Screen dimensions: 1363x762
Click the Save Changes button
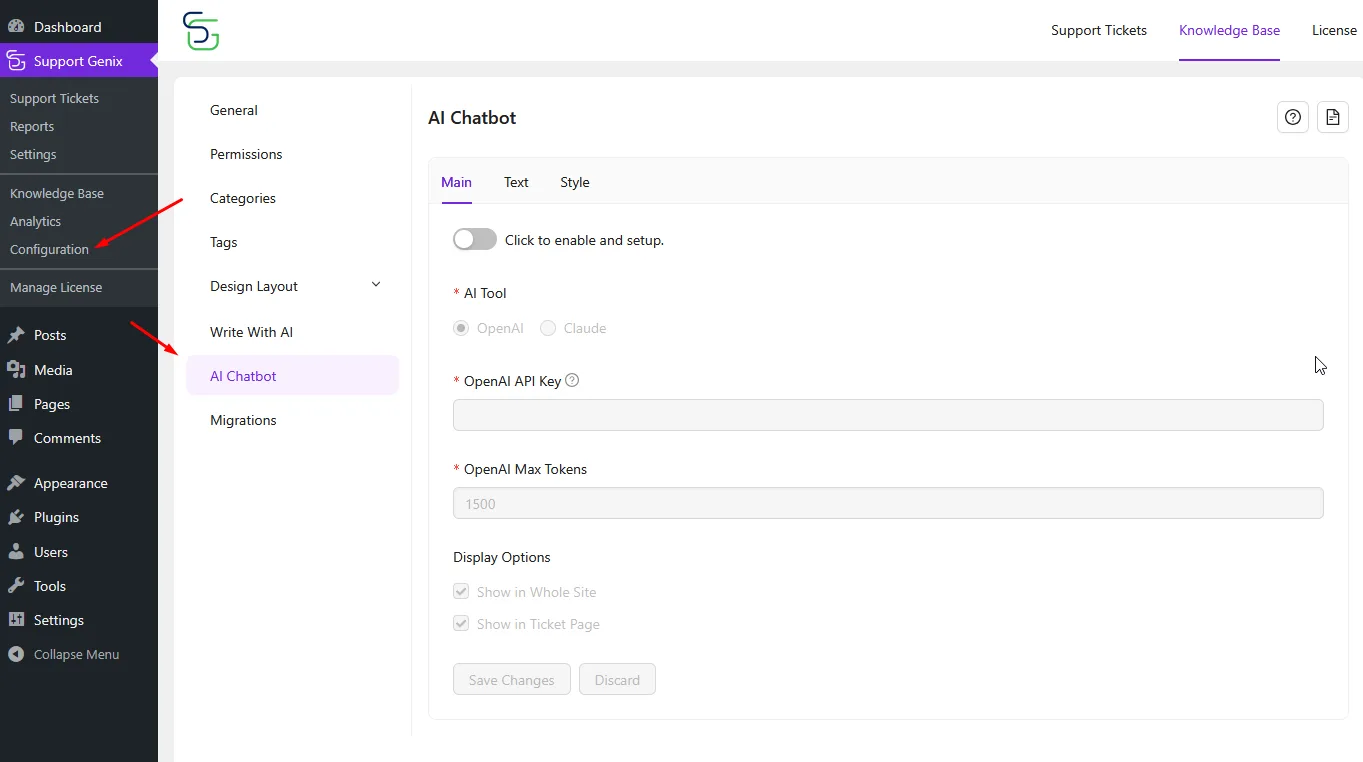[511, 680]
